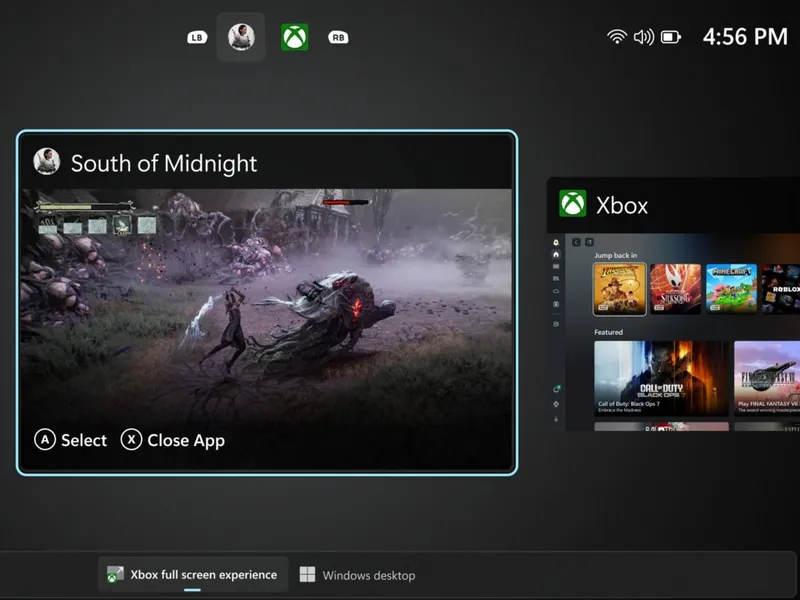This screenshot has height=600, width=800.
Task: Click the battery icon in the status bar
Action: [x=671, y=37]
